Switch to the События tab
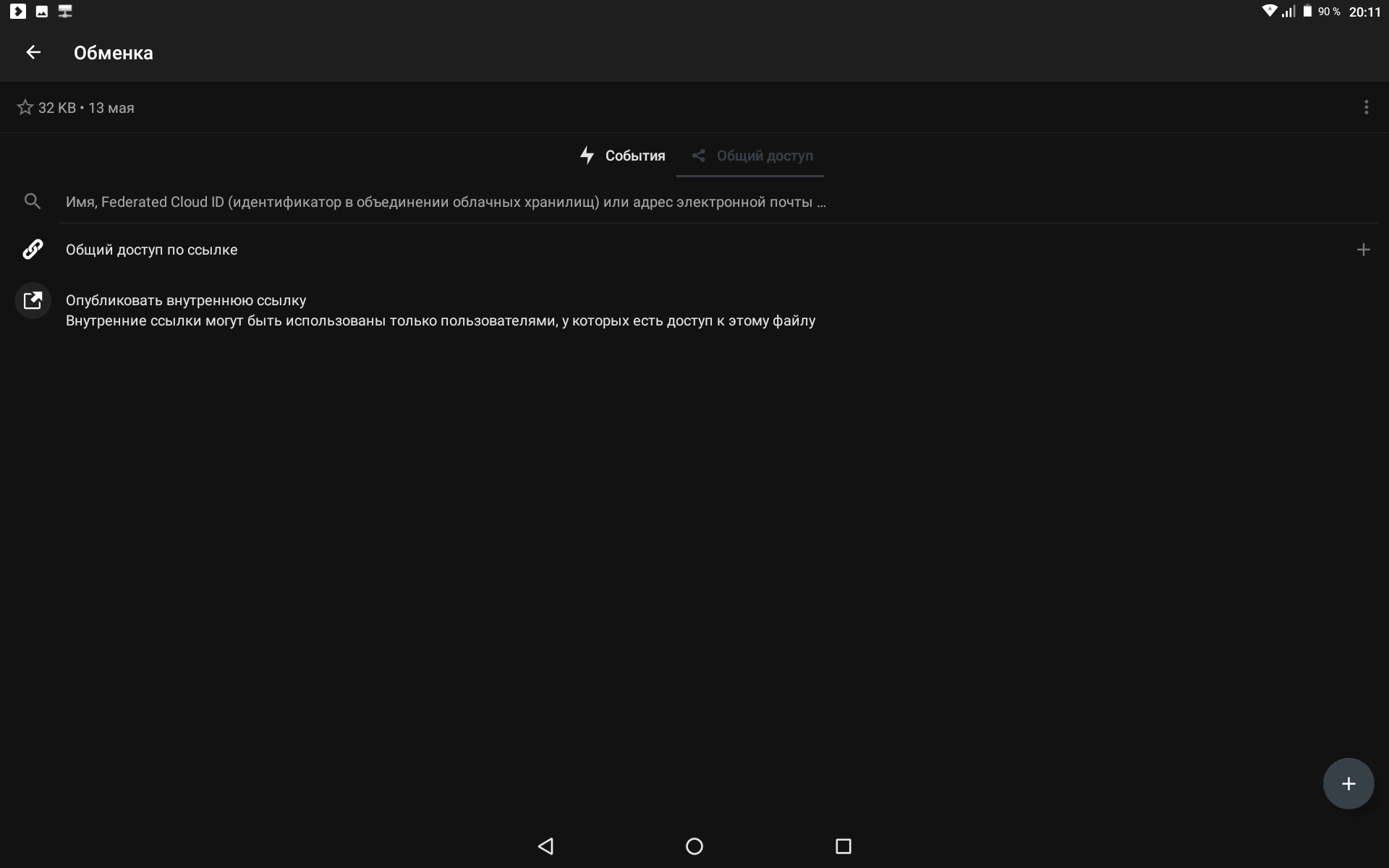This screenshot has height=868, width=1389. point(634,156)
